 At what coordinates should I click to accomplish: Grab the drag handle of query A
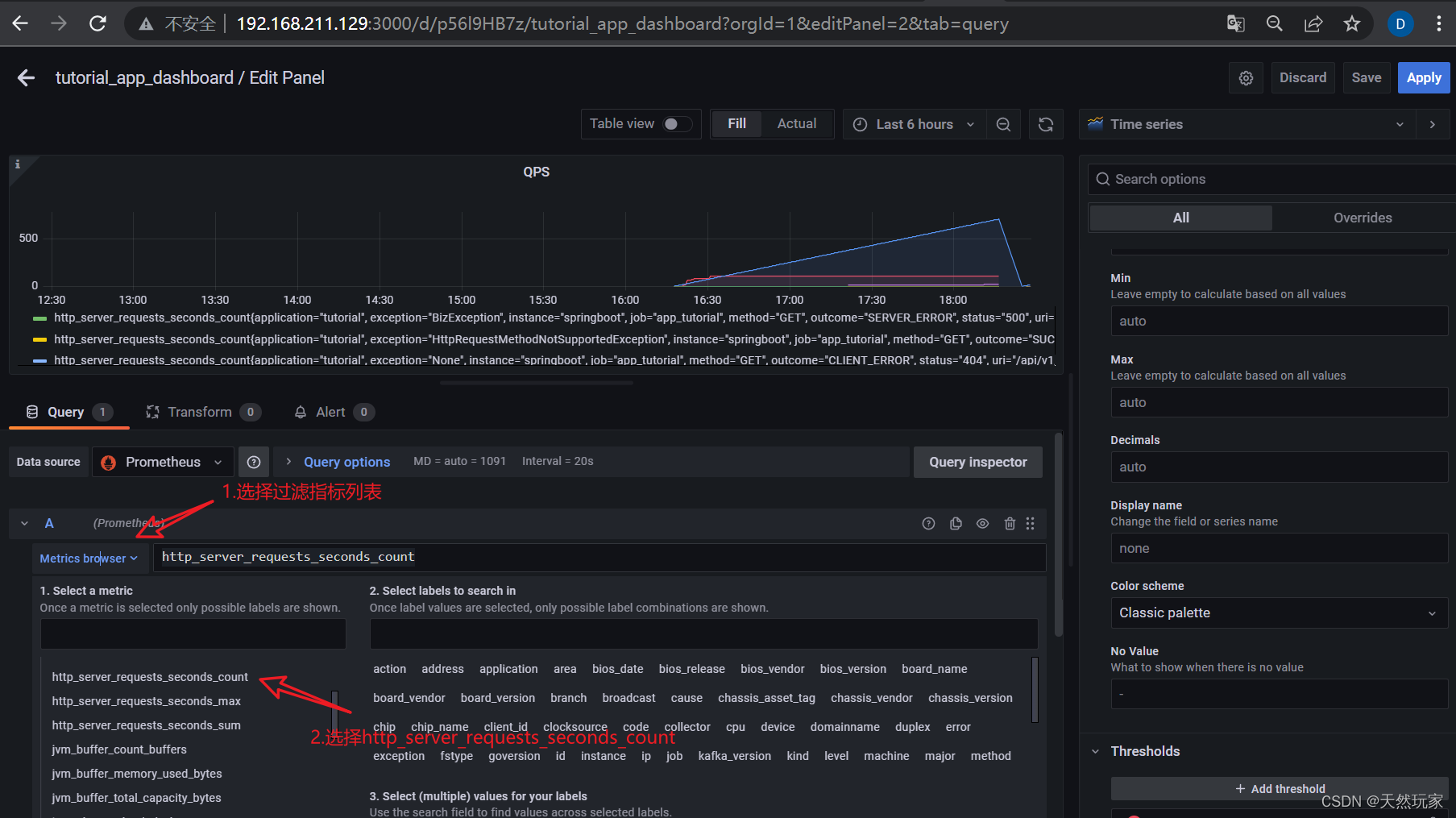(1030, 524)
